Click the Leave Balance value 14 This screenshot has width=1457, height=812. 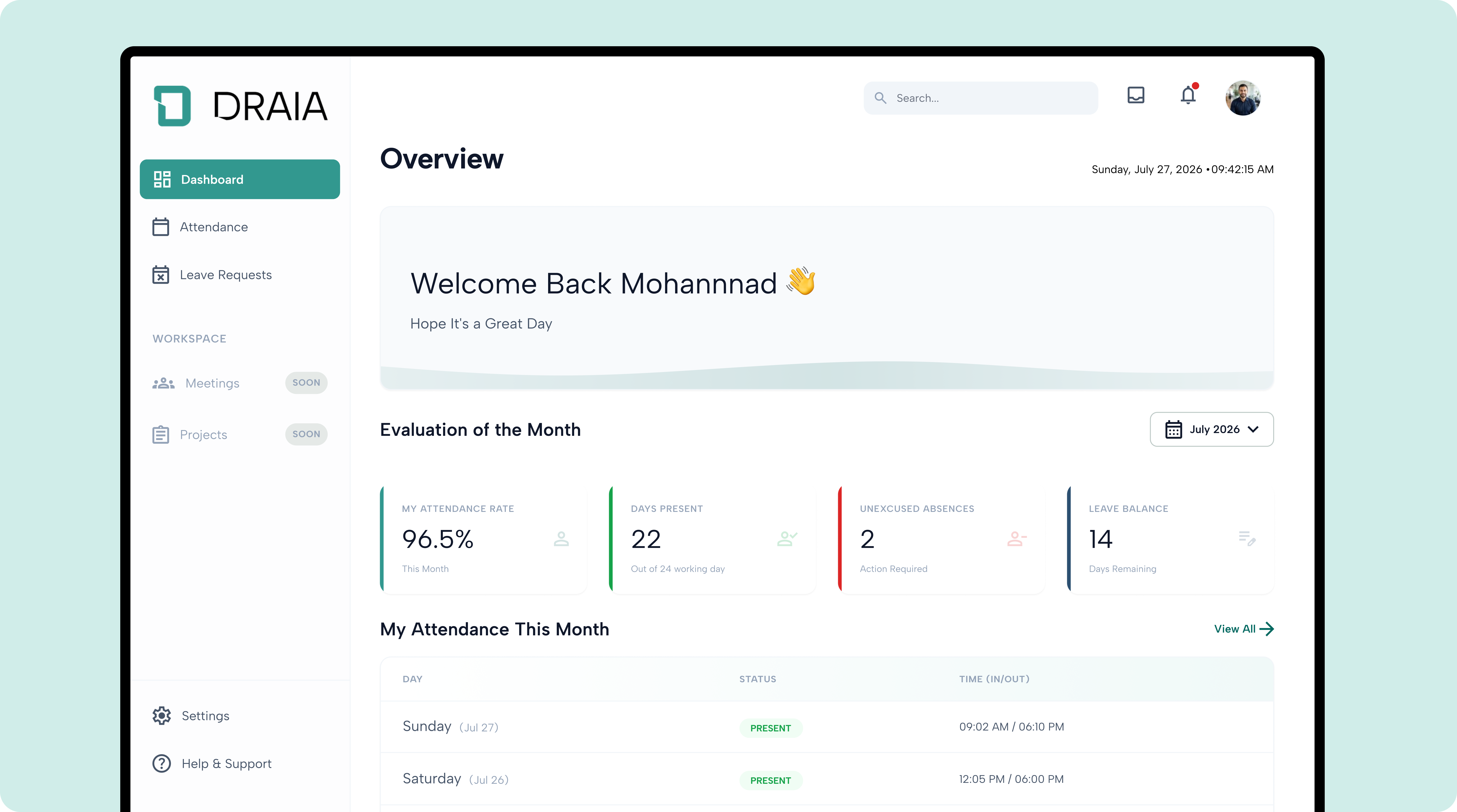[1100, 539]
